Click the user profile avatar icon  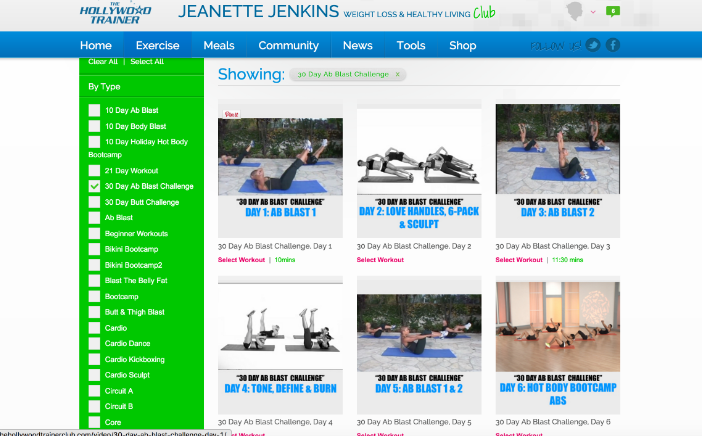[574, 11]
